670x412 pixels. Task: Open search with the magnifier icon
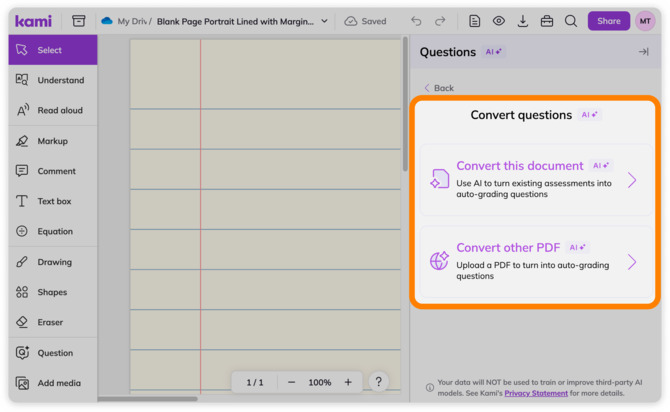pos(571,21)
